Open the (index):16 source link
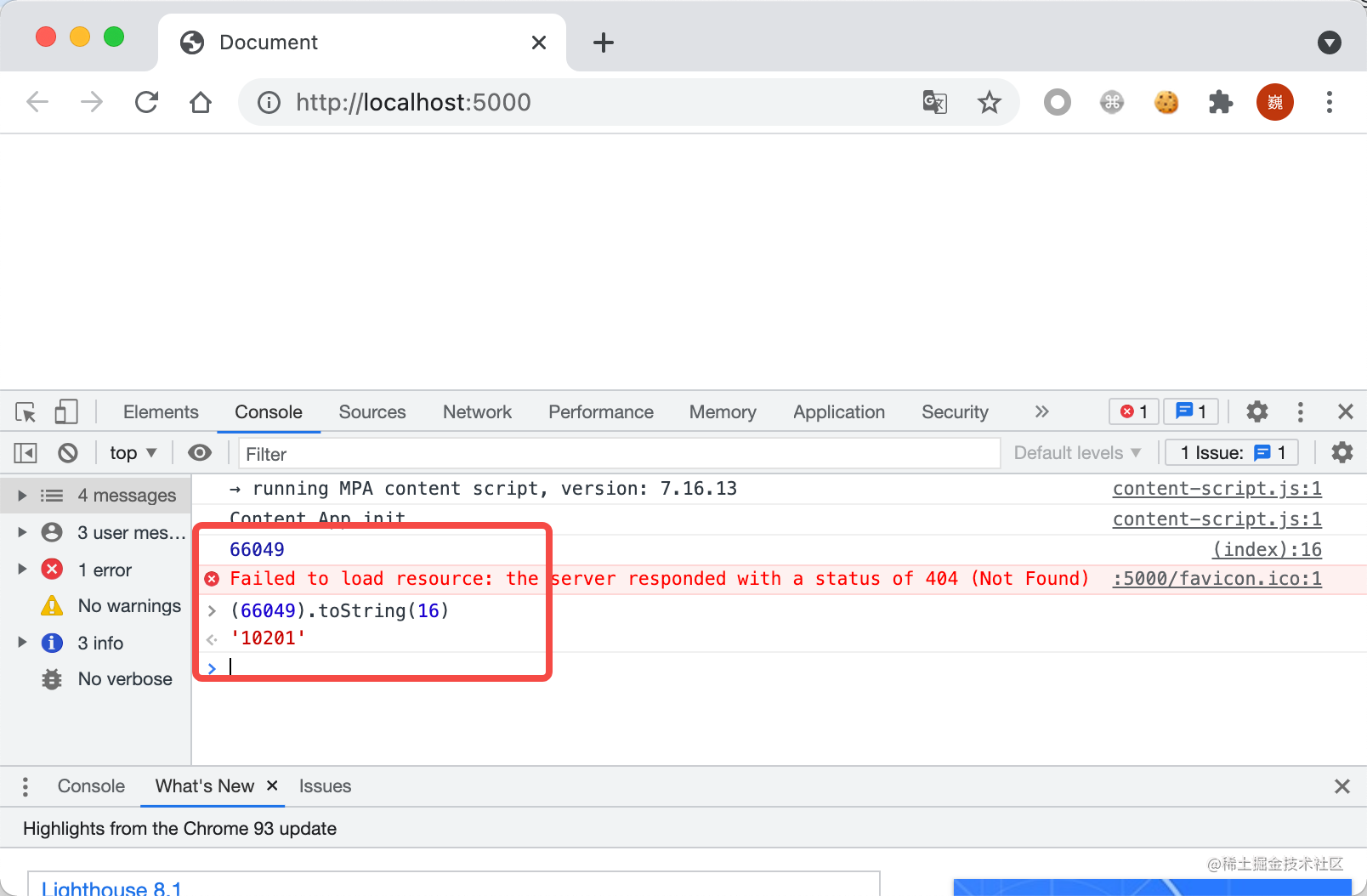This screenshot has height=896, width=1367. pyautogui.click(x=1267, y=550)
